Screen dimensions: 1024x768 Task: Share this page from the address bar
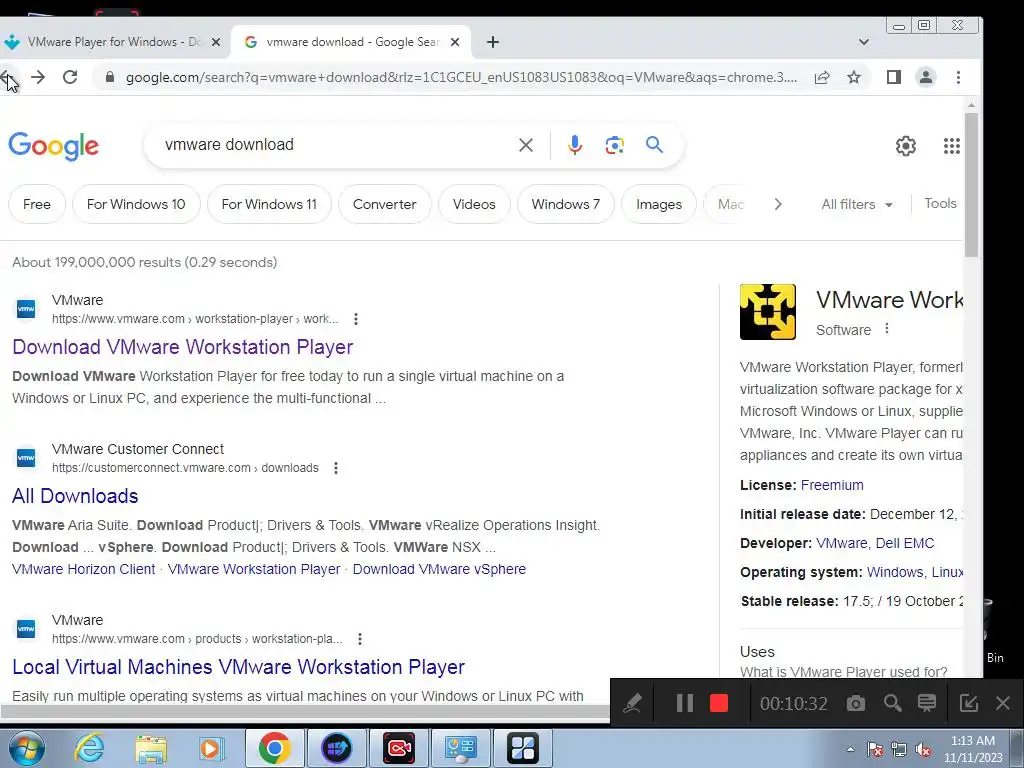[822, 77]
